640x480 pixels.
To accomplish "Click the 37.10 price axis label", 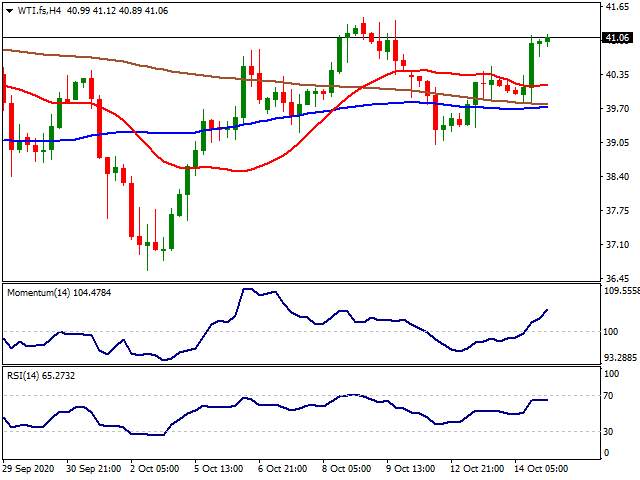I will tap(618, 244).
